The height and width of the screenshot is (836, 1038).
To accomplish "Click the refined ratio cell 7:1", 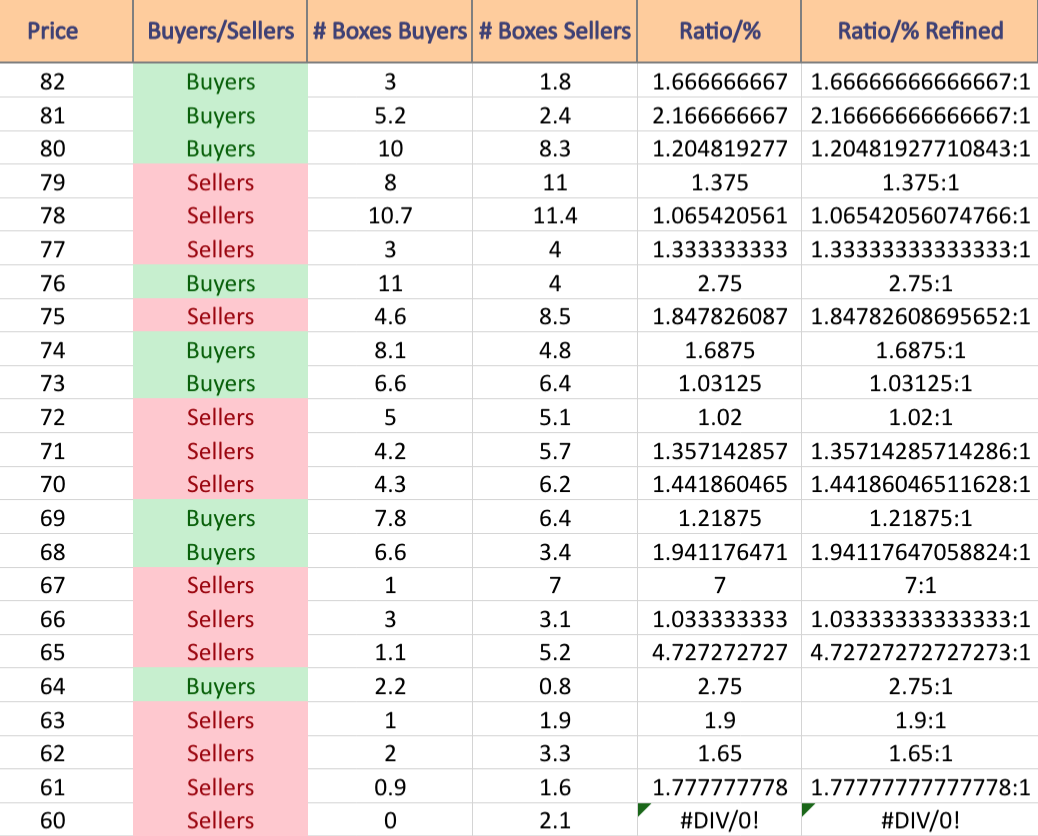I will [920, 584].
